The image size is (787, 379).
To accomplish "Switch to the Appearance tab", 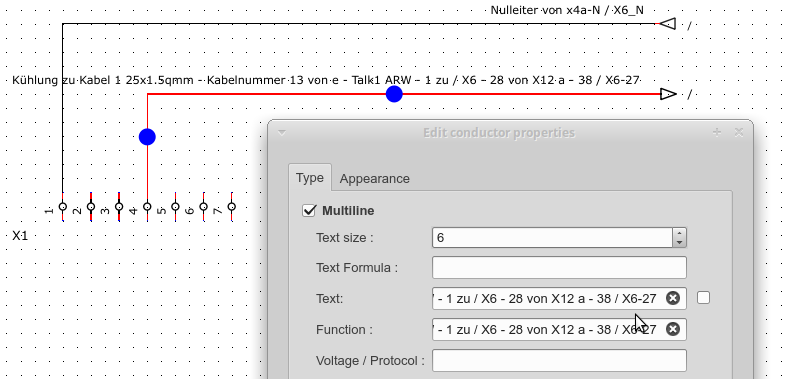I will click(x=374, y=179).
